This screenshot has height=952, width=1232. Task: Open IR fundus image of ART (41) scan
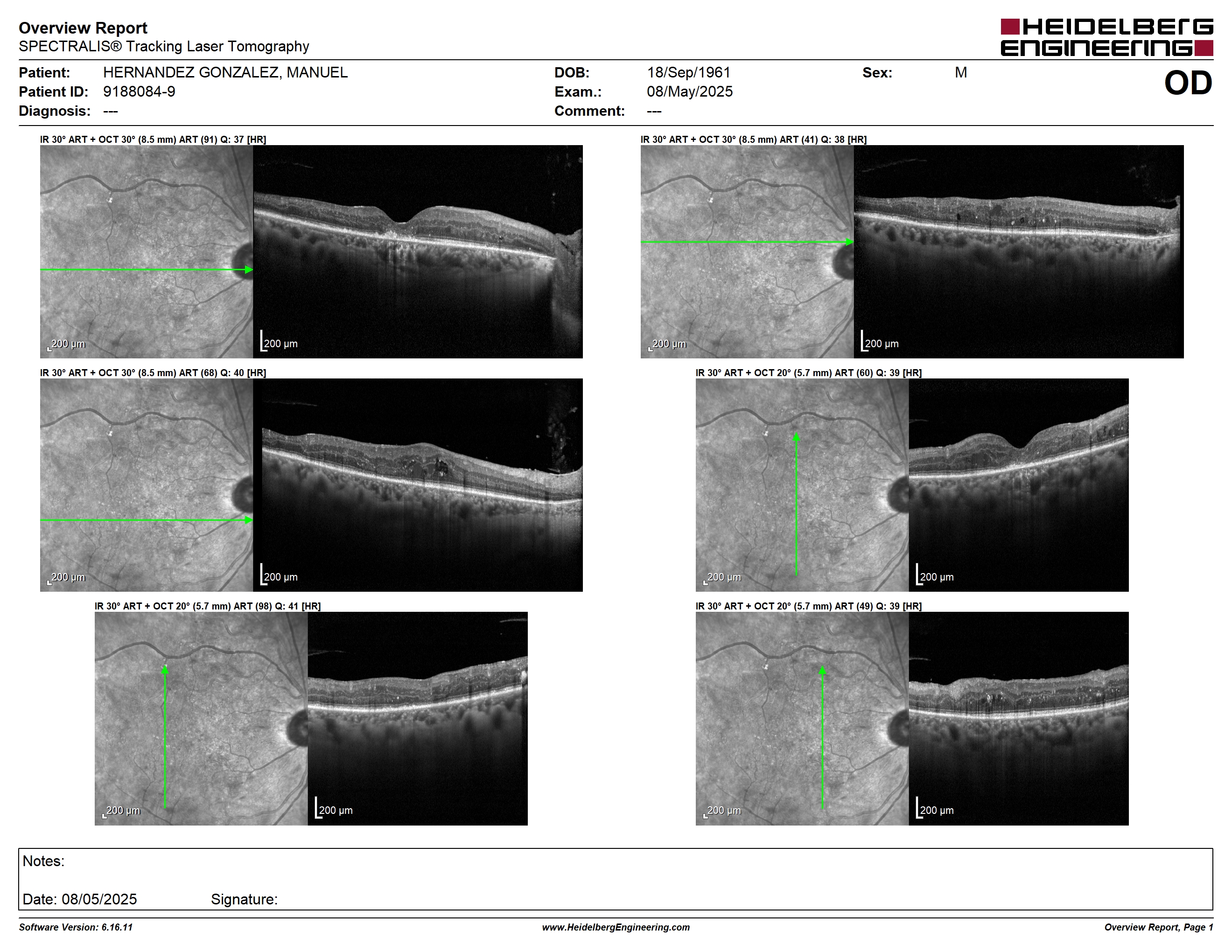748,252
